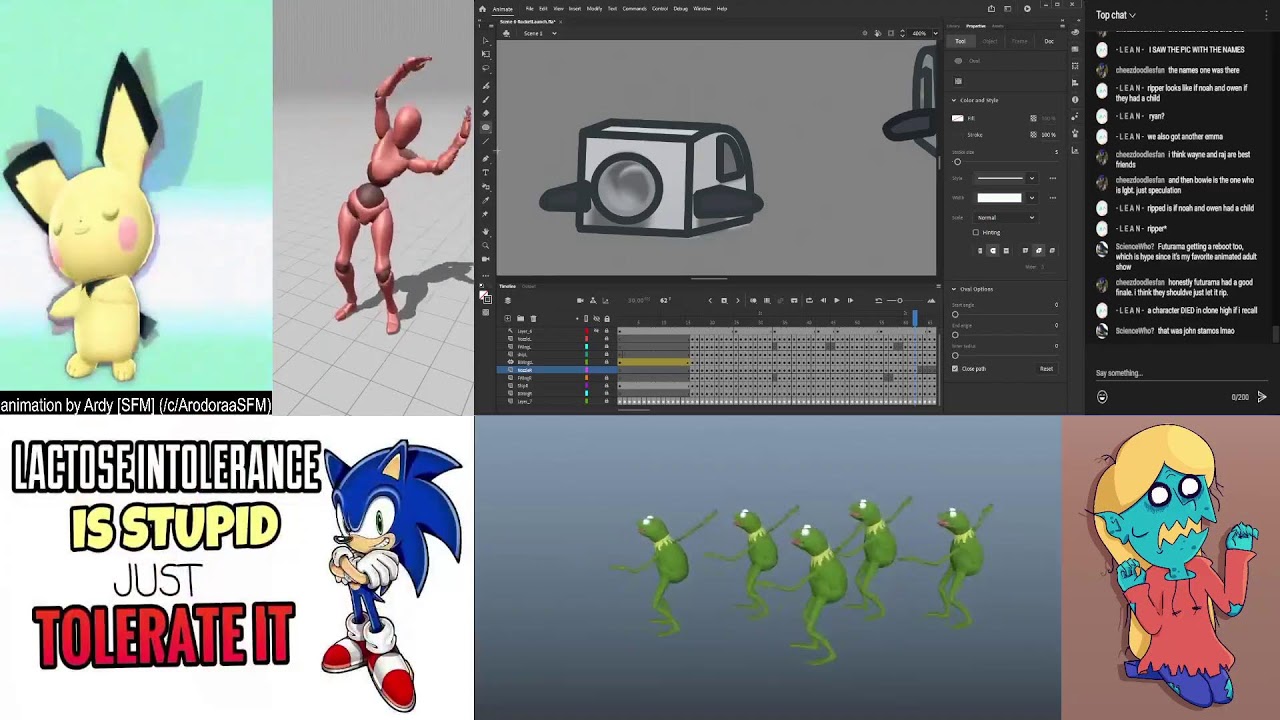1280x720 pixels.
Task: Select the NozzleR layer row
Action: tap(557, 370)
